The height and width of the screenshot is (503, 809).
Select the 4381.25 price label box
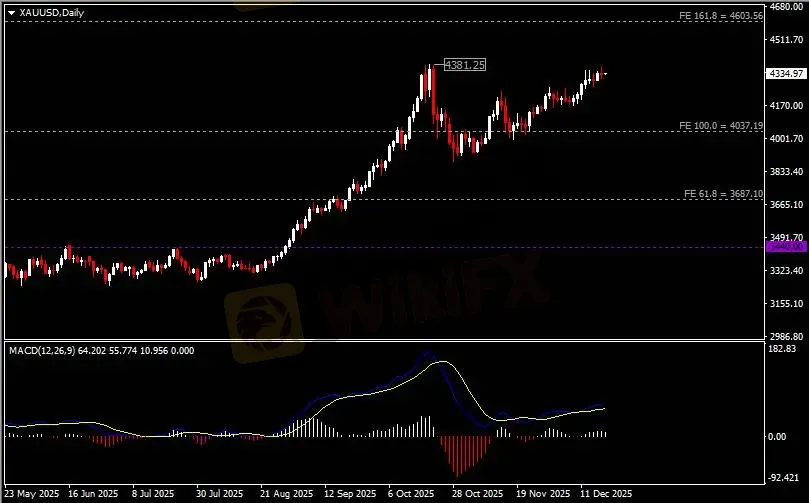click(x=465, y=65)
